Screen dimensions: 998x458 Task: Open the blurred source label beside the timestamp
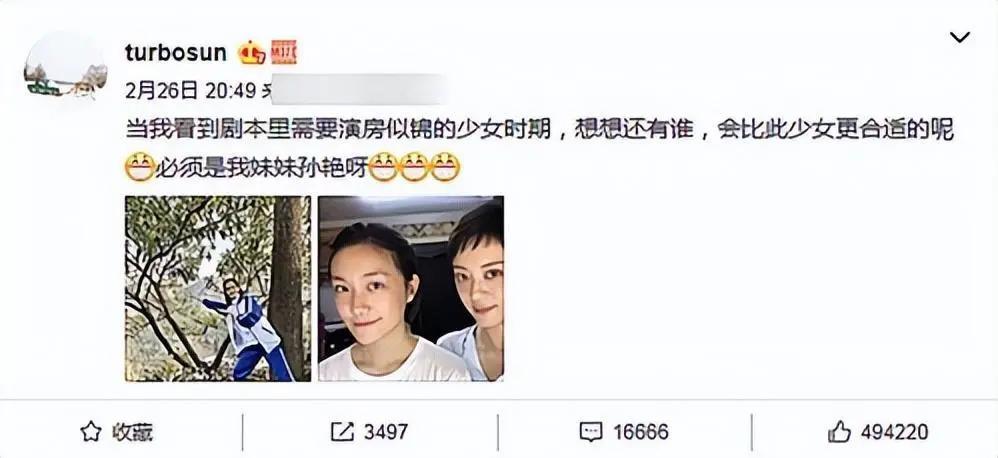pyautogui.click(x=355, y=90)
